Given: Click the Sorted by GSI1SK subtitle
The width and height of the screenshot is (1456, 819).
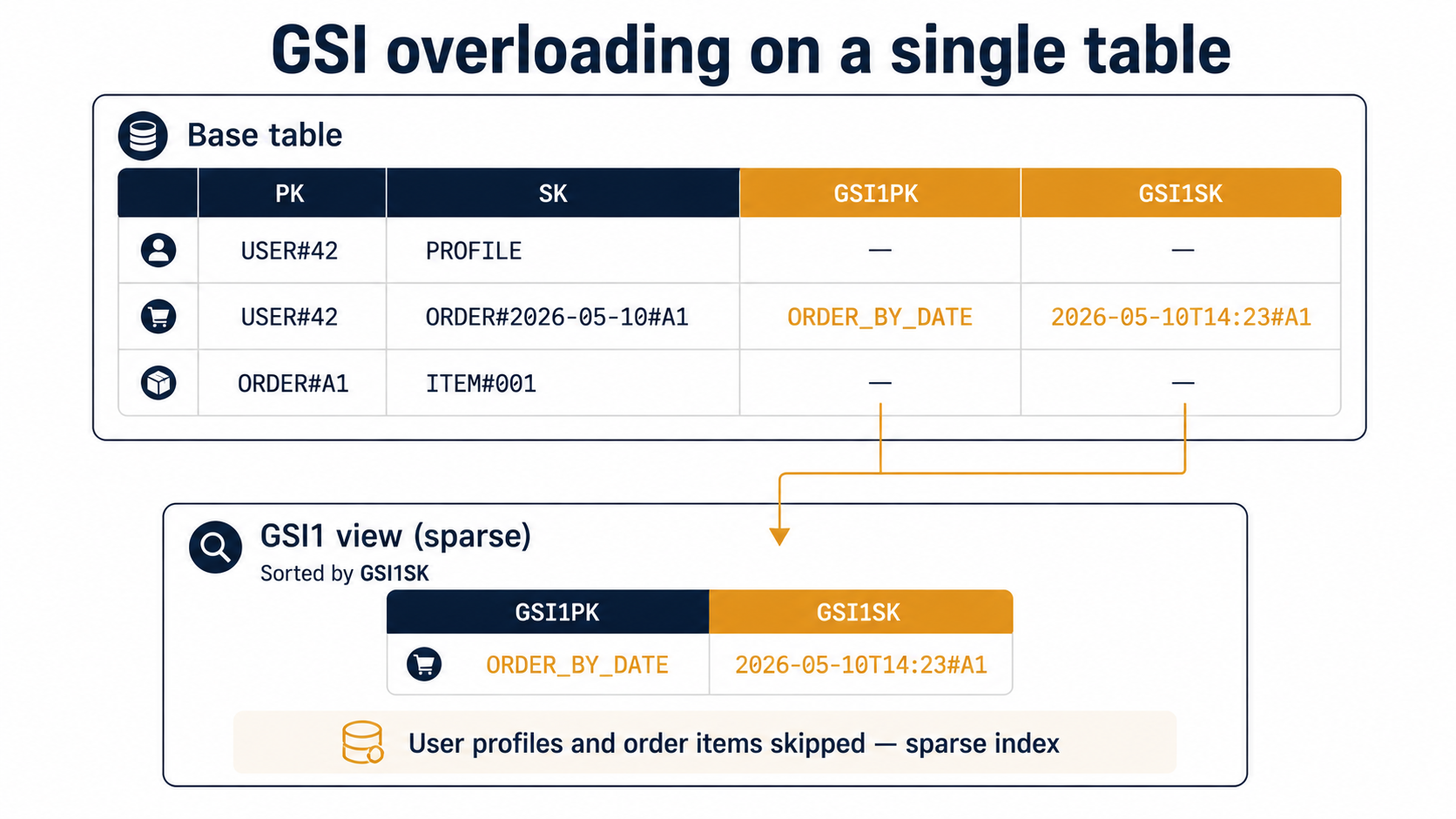Looking at the screenshot, I should tap(345, 574).
